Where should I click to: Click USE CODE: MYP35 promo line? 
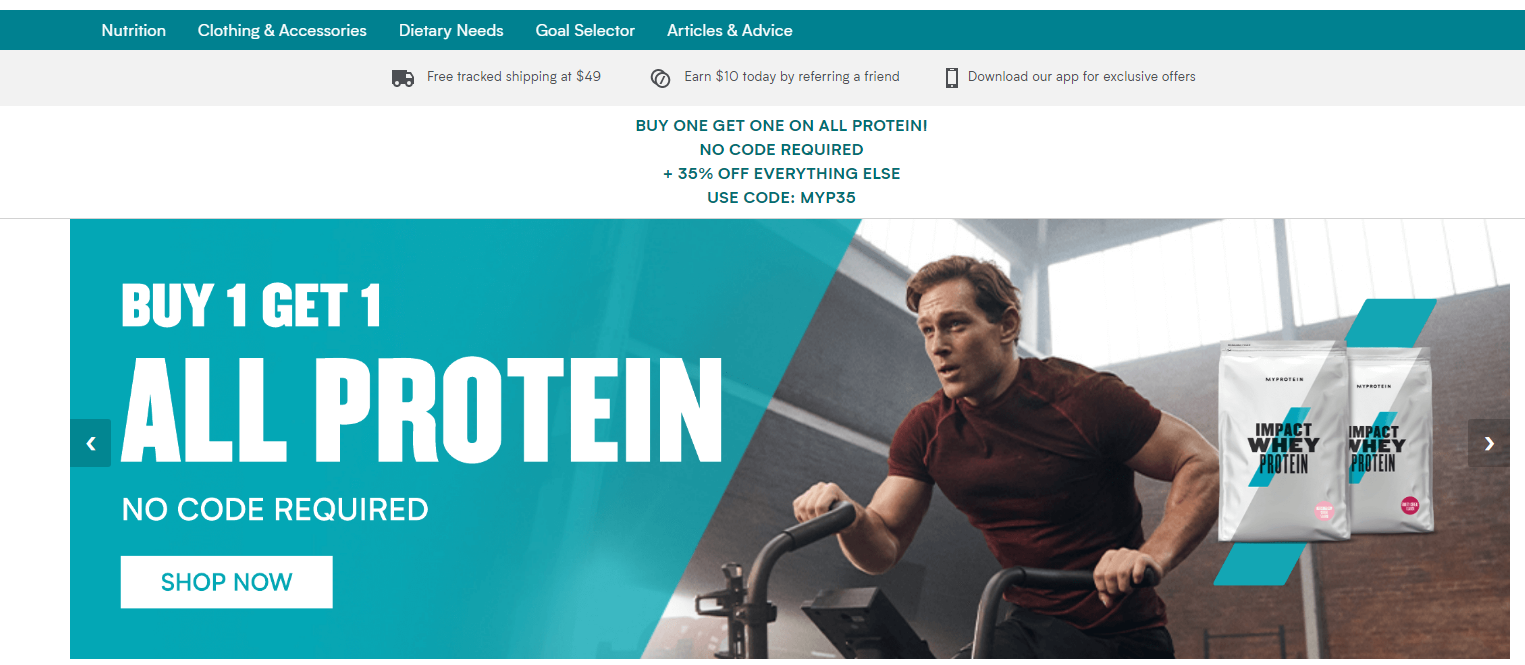(x=782, y=198)
